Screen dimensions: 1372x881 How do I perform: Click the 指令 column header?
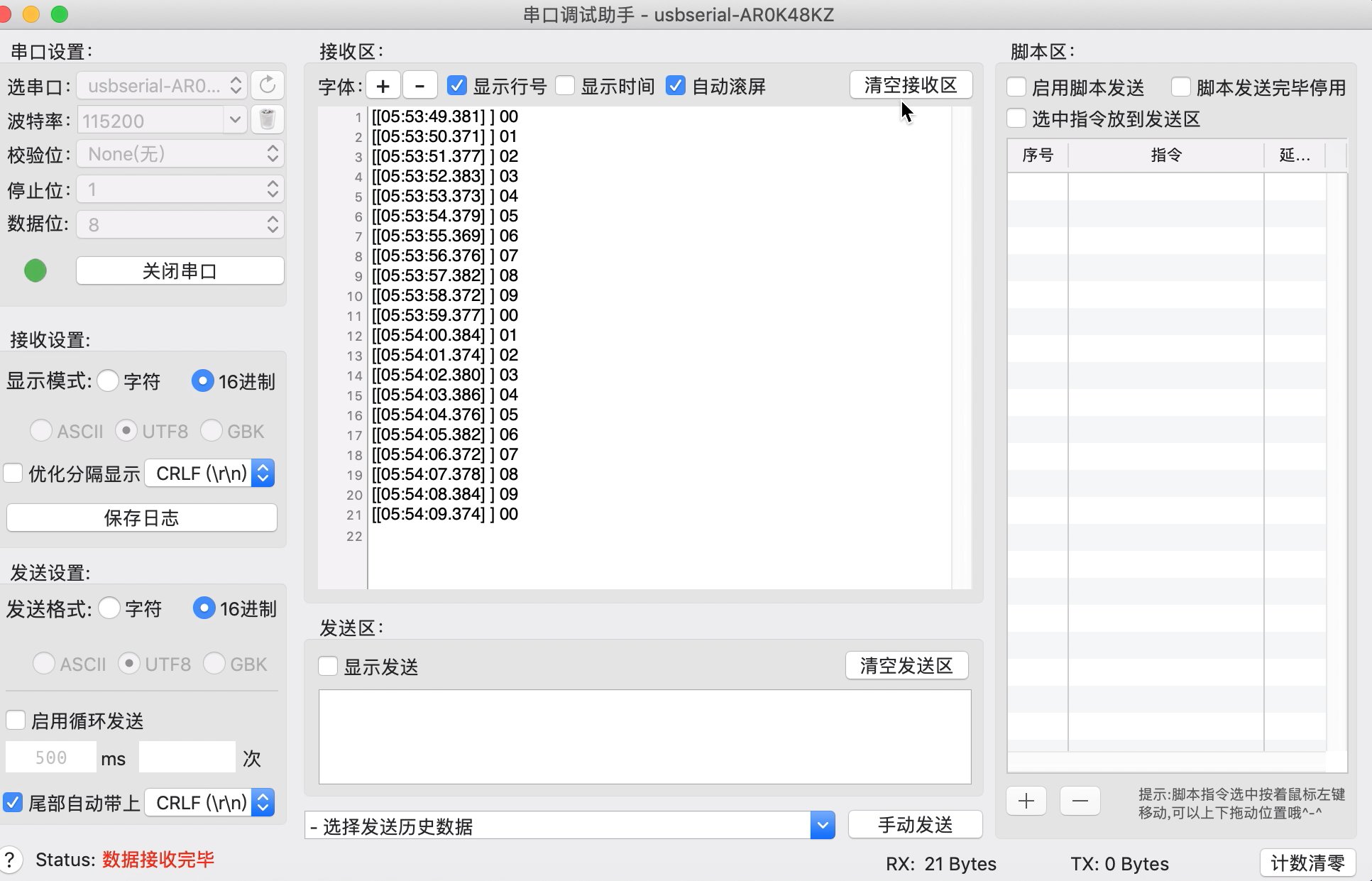[x=1165, y=155]
